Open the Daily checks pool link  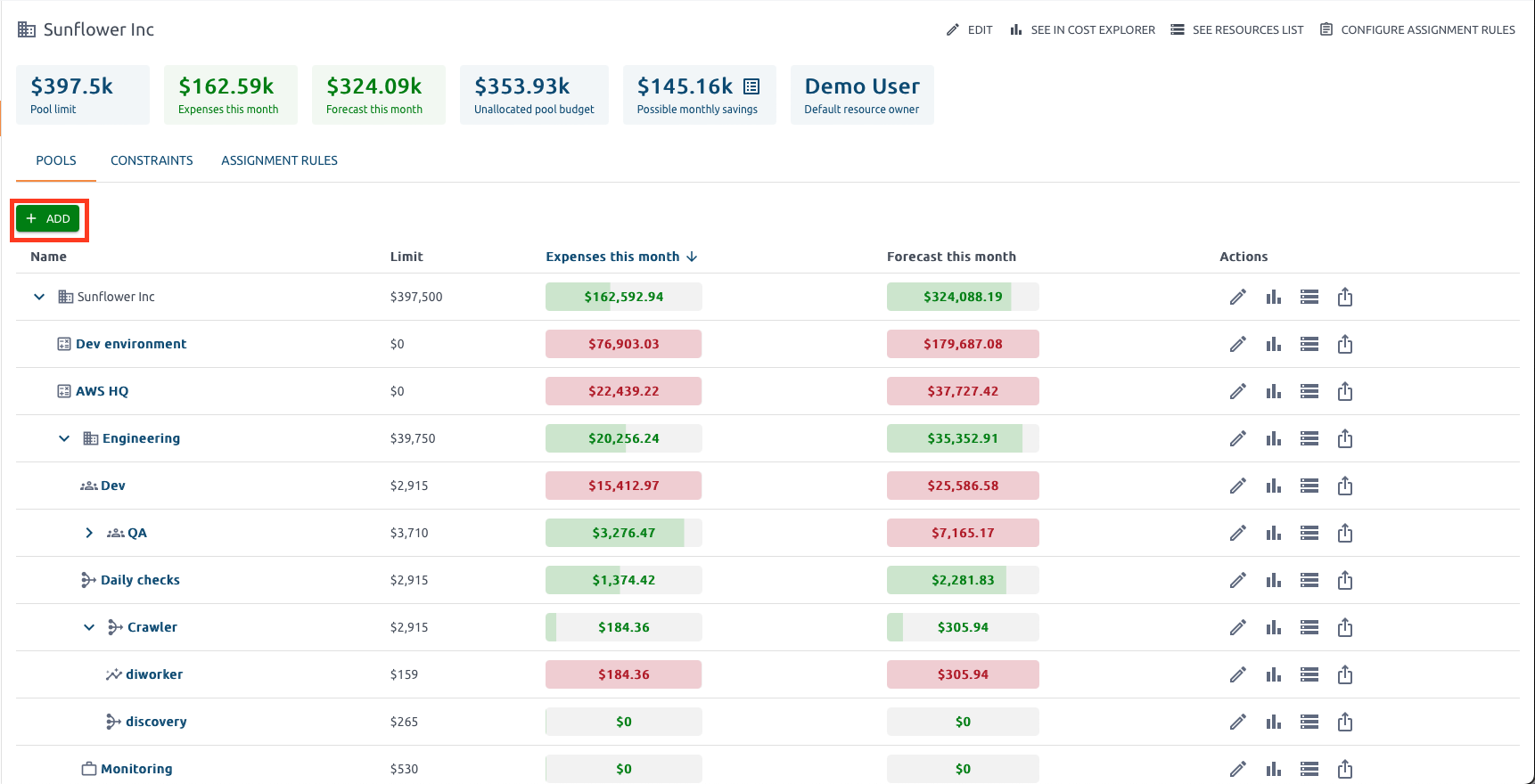pyautogui.click(x=140, y=580)
